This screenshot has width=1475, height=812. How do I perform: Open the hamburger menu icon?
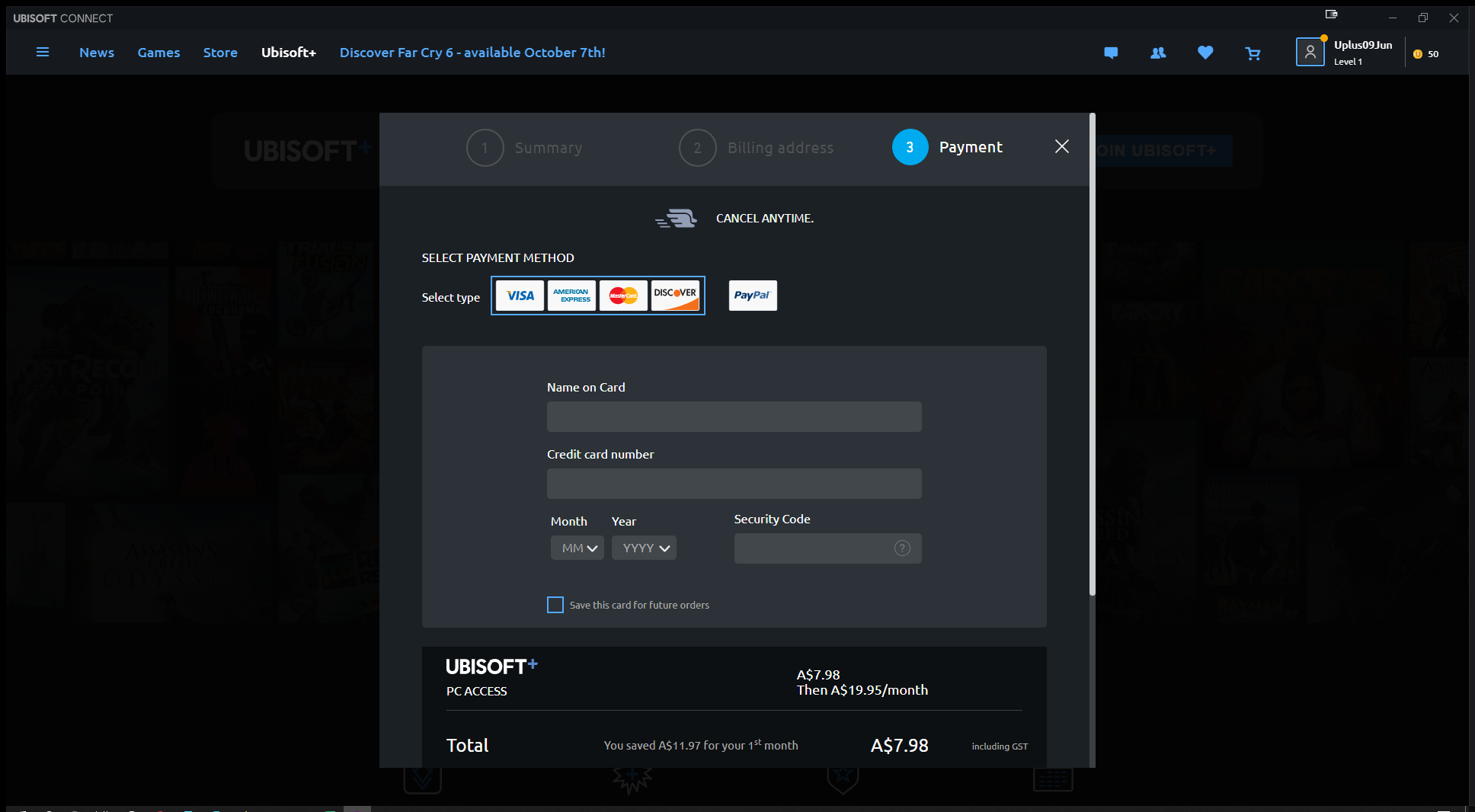(x=43, y=53)
